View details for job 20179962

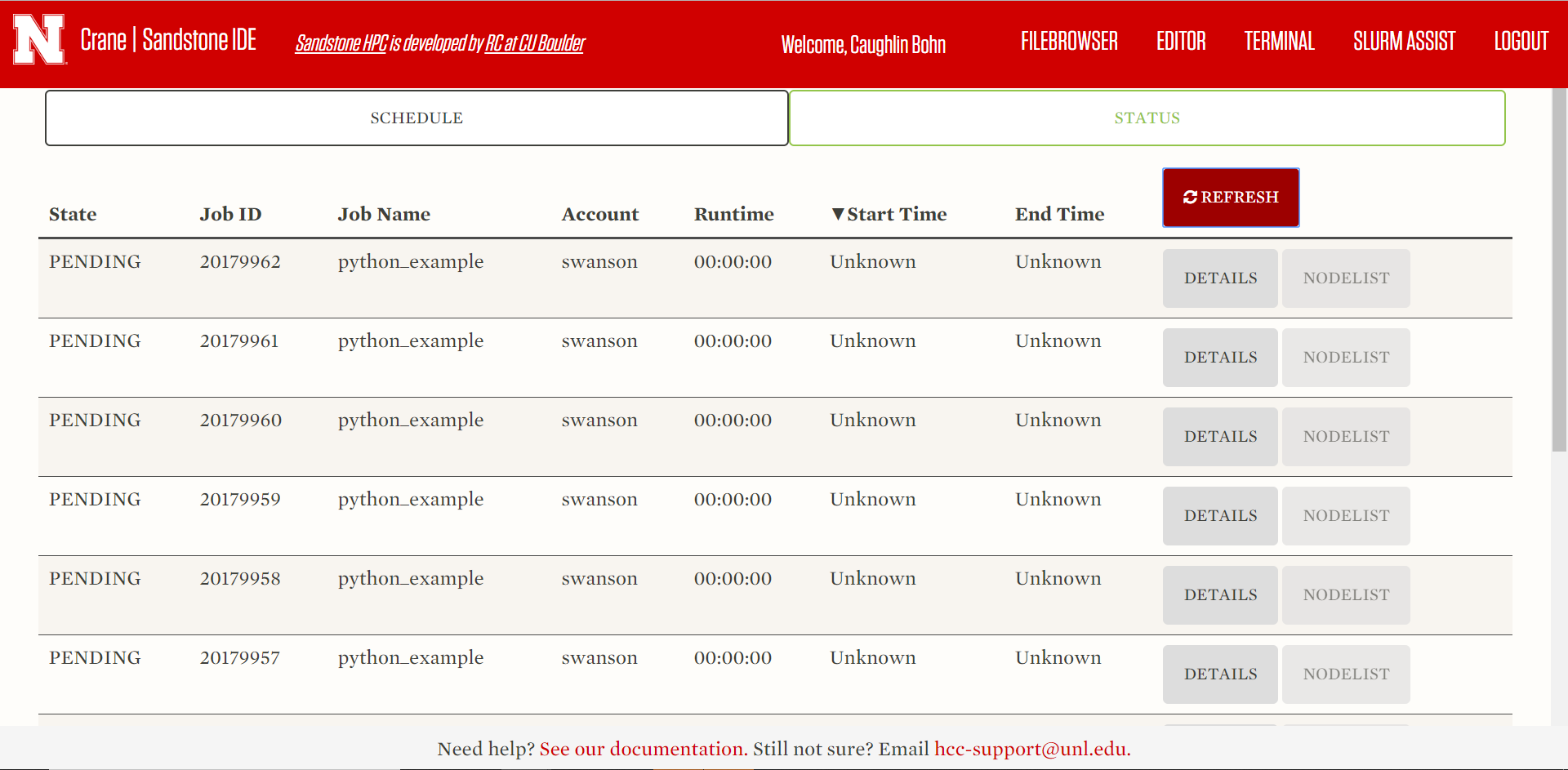(x=1220, y=278)
